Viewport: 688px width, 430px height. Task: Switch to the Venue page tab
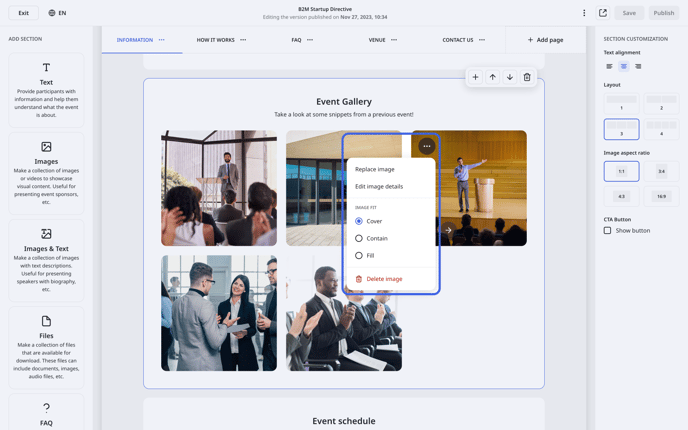click(376, 40)
